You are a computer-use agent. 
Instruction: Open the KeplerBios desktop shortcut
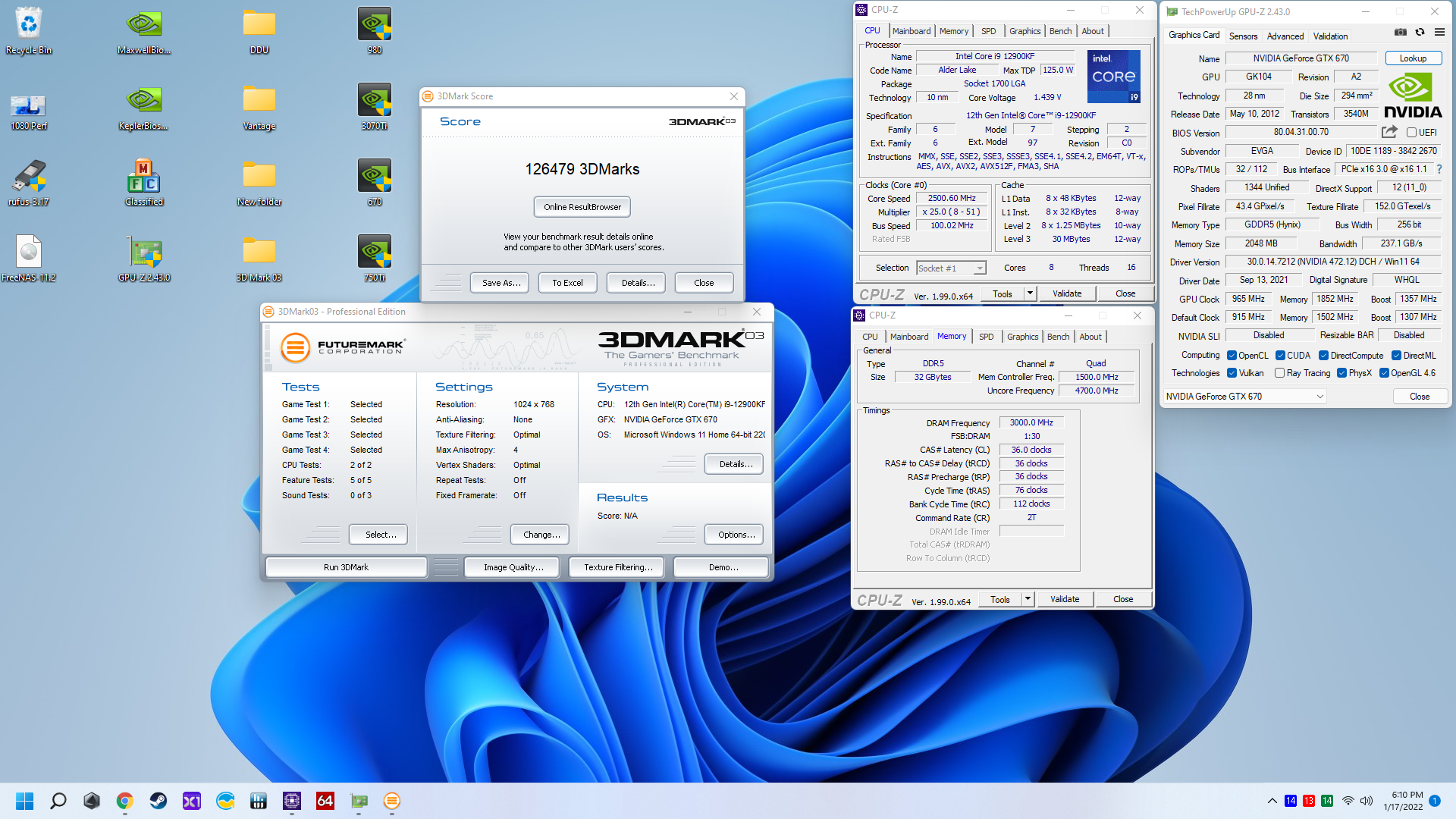pyautogui.click(x=144, y=106)
